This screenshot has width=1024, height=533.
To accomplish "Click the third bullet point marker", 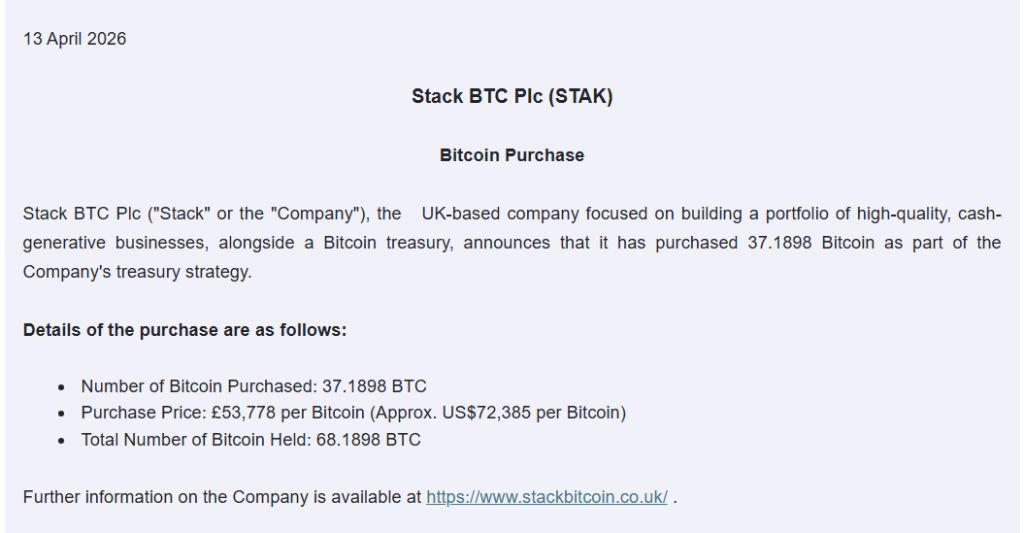I will click(x=62, y=441).
